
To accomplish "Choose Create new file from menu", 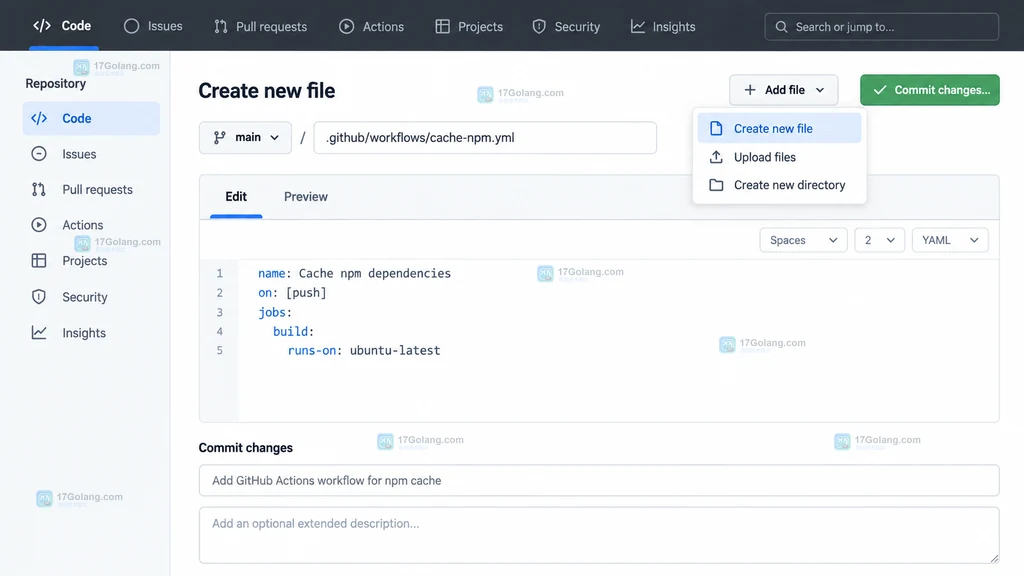I will click(x=779, y=129).
